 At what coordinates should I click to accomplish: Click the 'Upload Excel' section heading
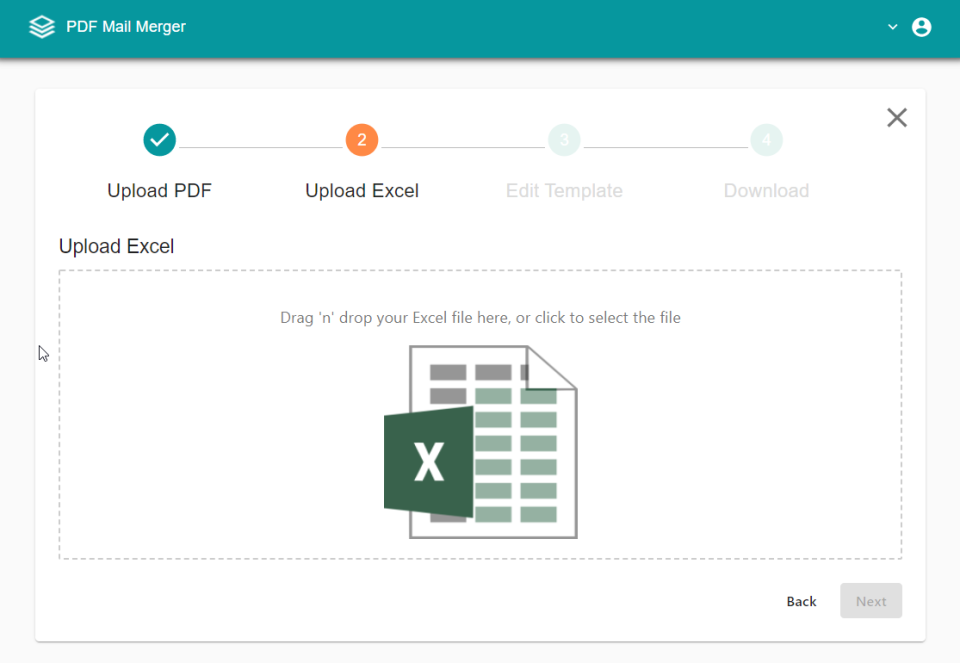coord(116,246)
